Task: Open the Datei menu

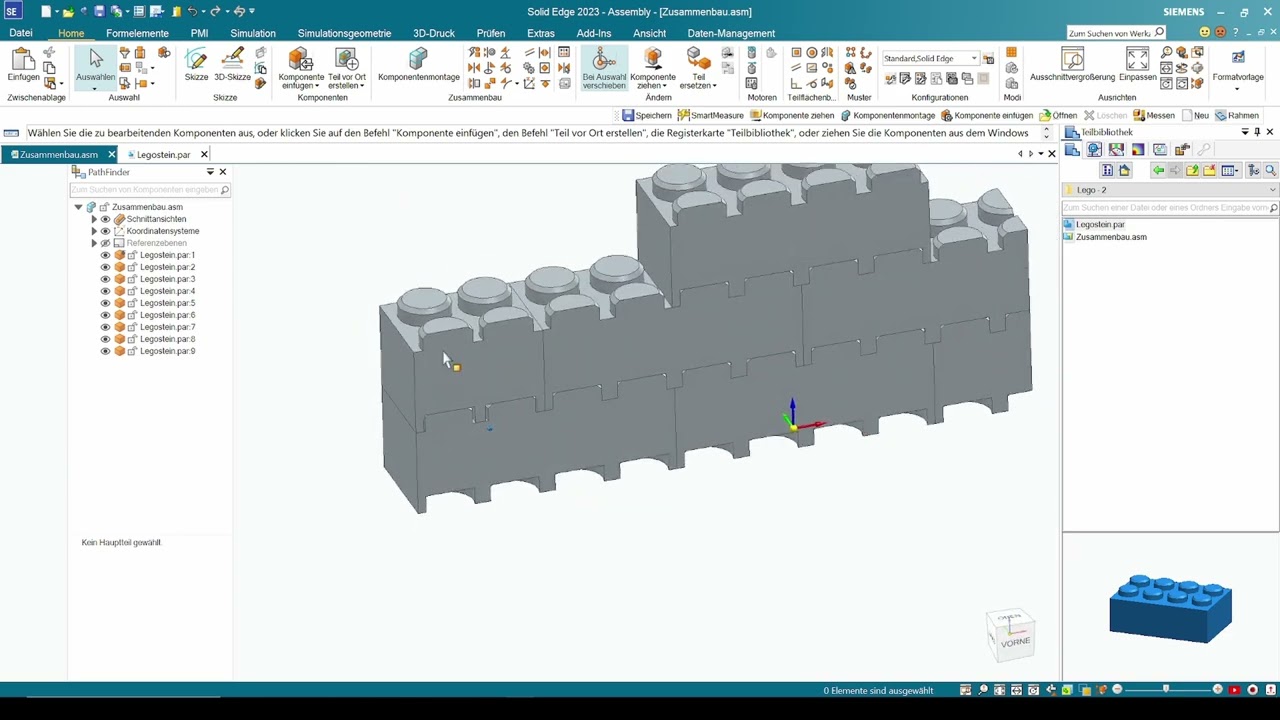Action: (21, 33)
